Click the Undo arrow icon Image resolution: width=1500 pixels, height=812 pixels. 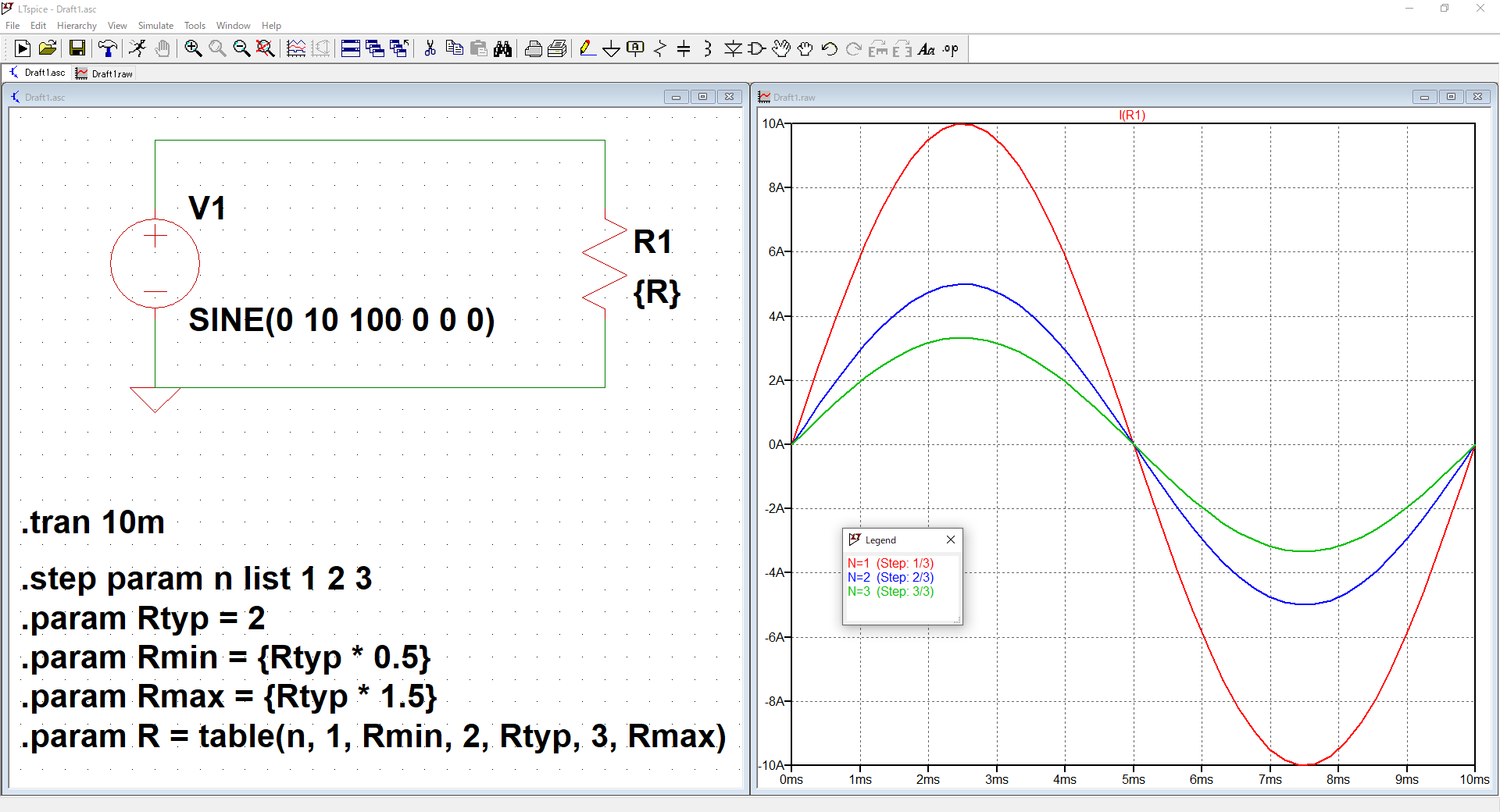830,49
